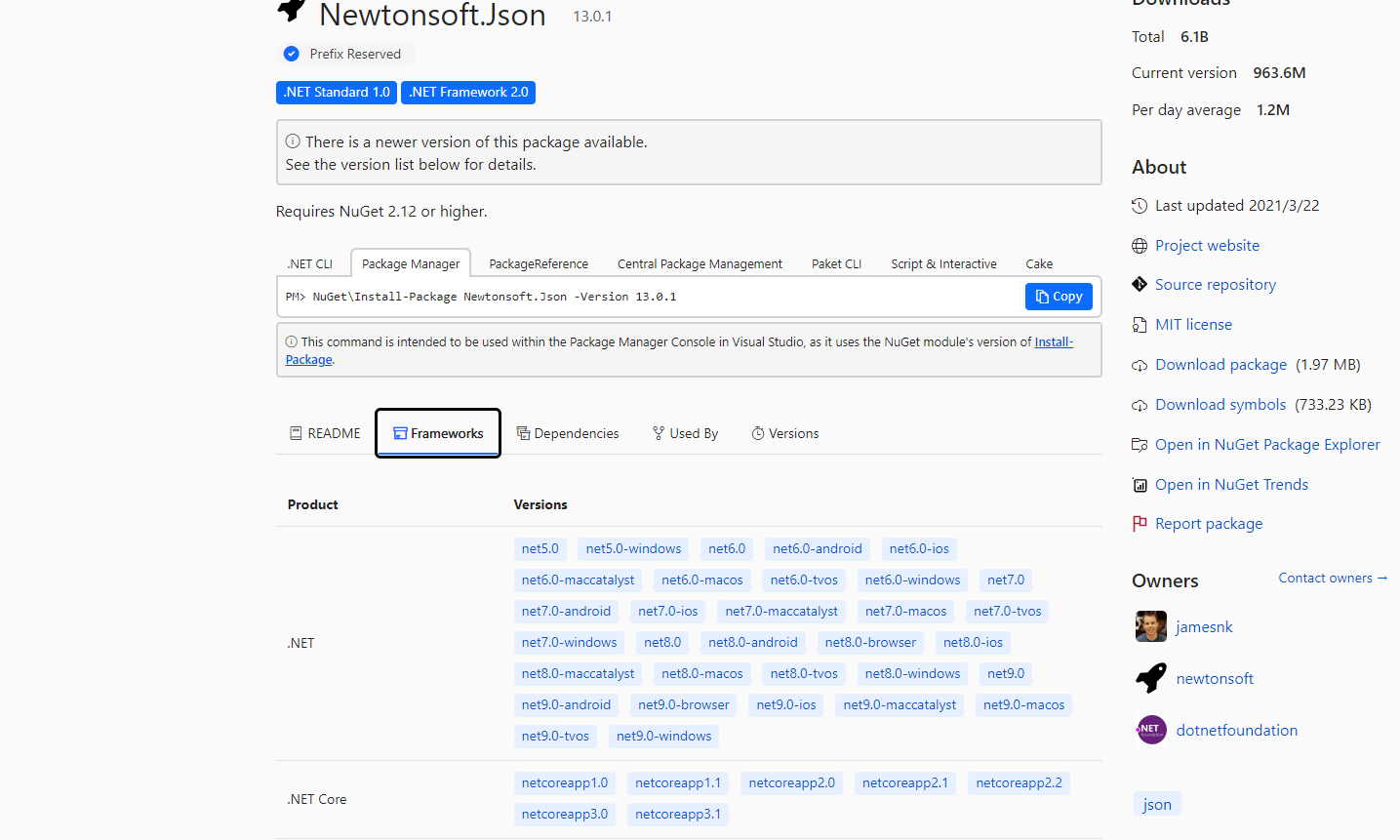Click the .NET Framework 2.0 badge
Viewport: 1400px width, 840px height.
468,93
